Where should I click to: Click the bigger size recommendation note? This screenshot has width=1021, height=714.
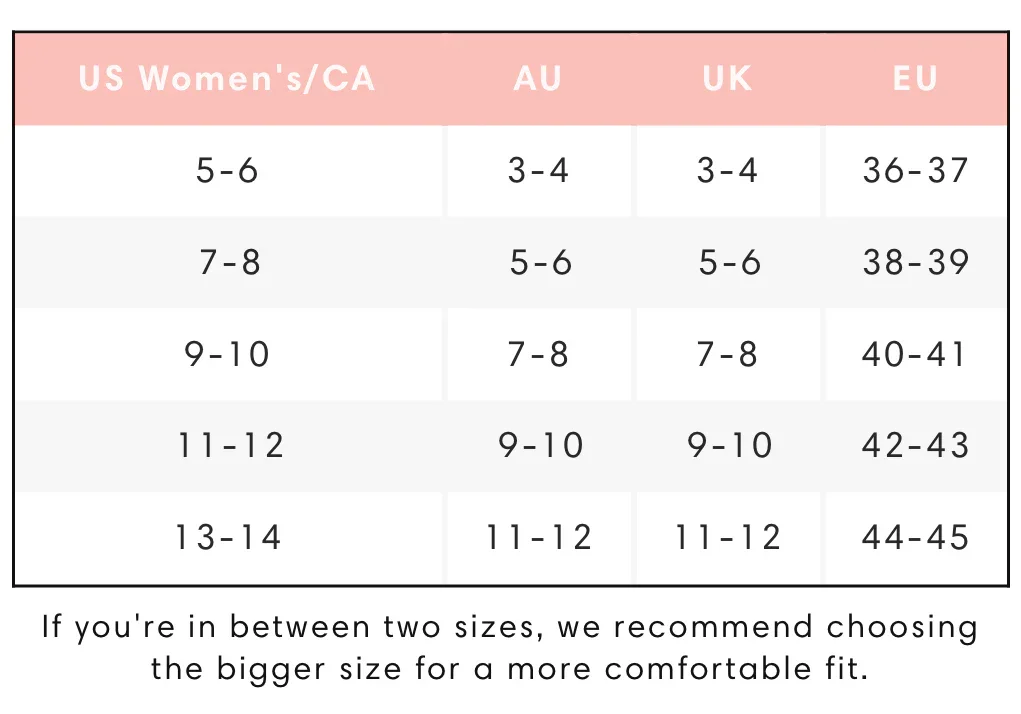(510, 648)
